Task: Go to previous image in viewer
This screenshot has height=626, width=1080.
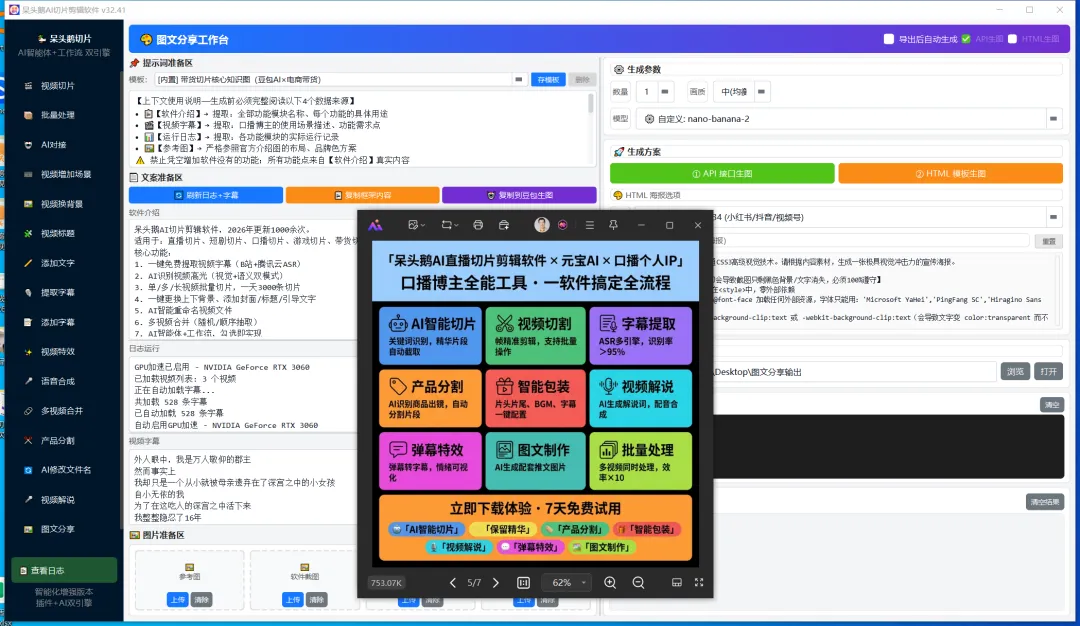Action: 453,583
